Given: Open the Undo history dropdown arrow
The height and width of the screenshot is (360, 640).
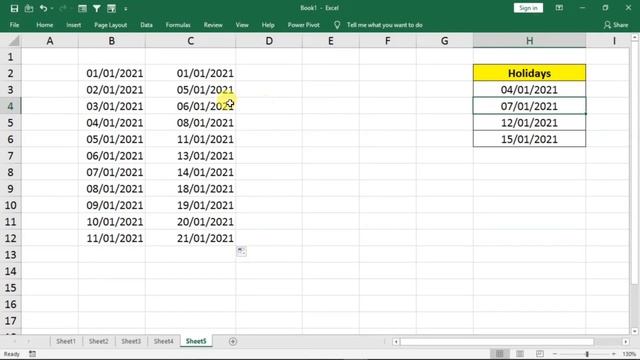Looking at the screenshot, I should pos(52,8).
